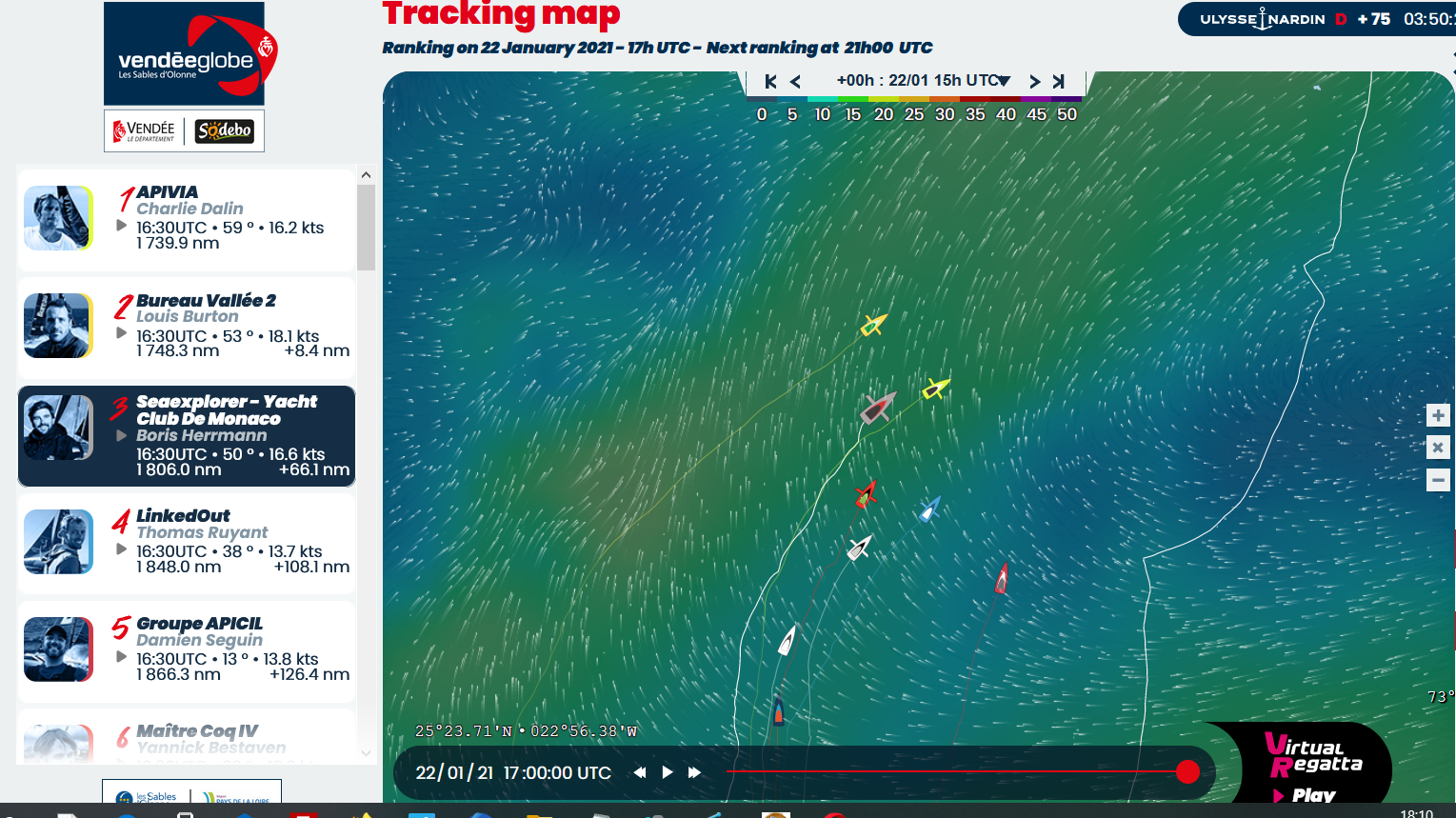The width and height of the screenshot is (1456, 818).
Task: Click the ranking list scroll down arrow
Action: (366, 753)
